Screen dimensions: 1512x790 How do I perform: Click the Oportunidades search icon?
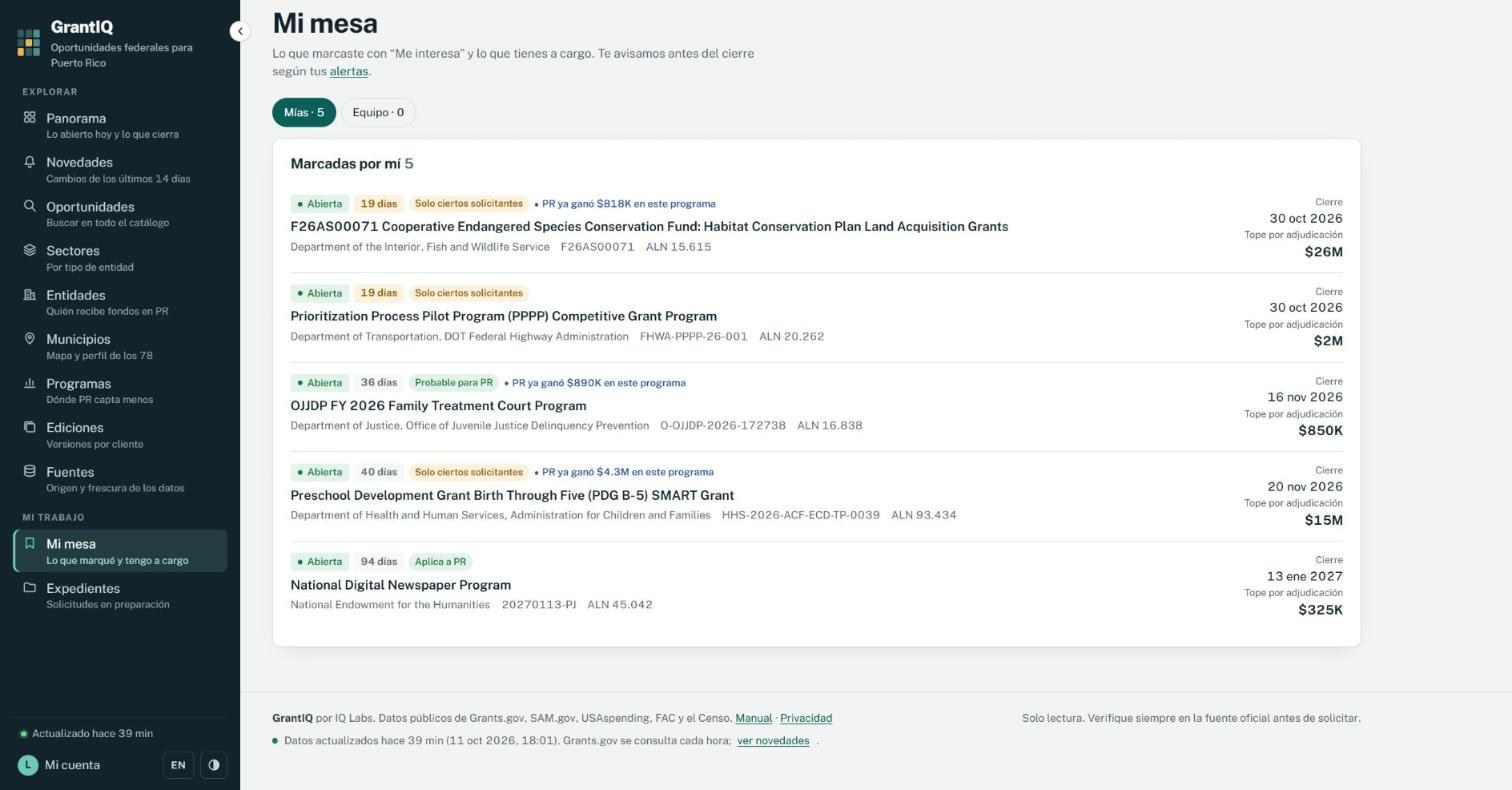[x=30, y=206]
